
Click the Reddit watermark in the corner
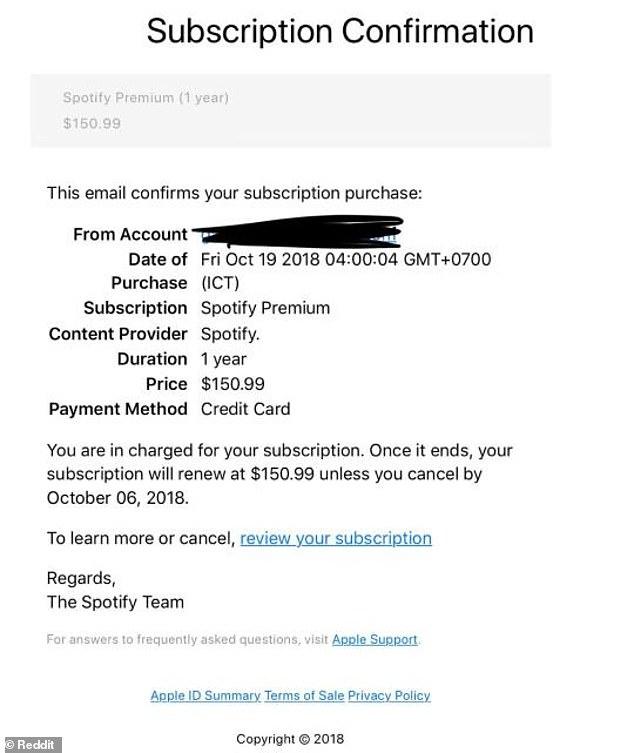coord(32,745)
